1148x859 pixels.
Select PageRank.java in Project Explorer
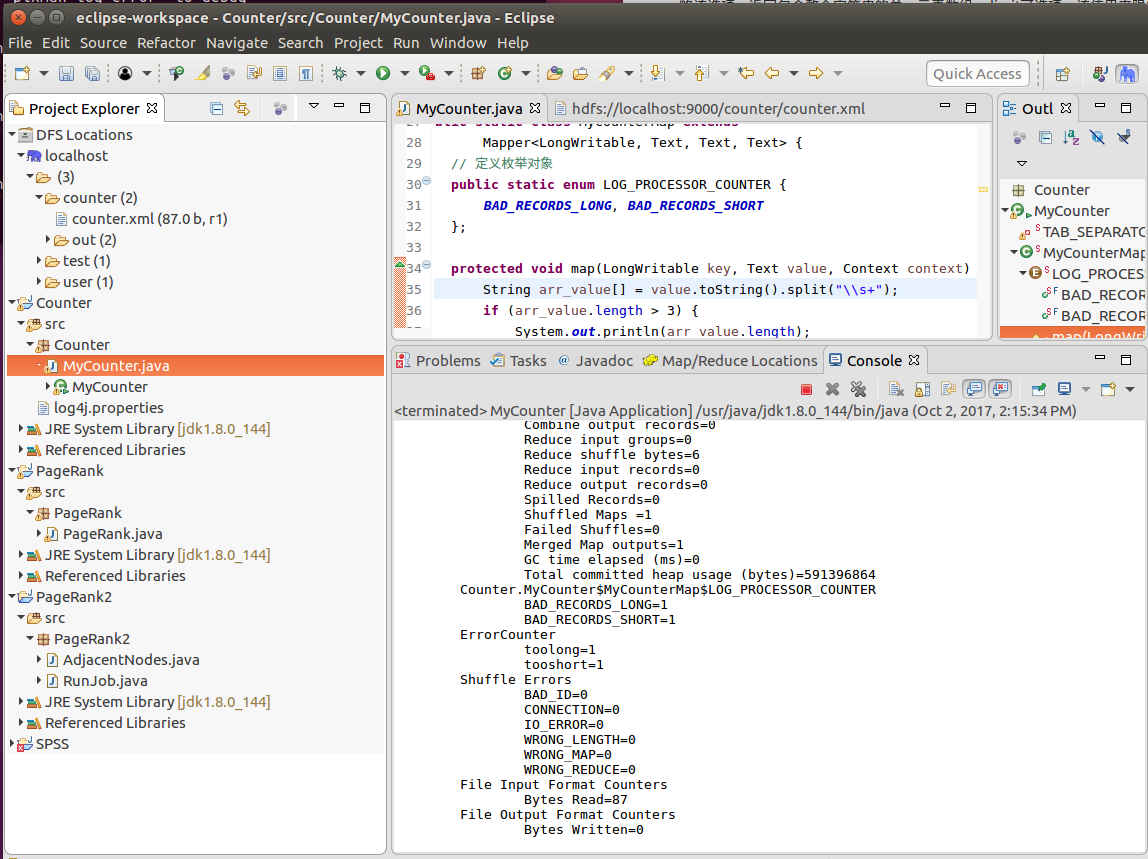[x=112, y=534]
